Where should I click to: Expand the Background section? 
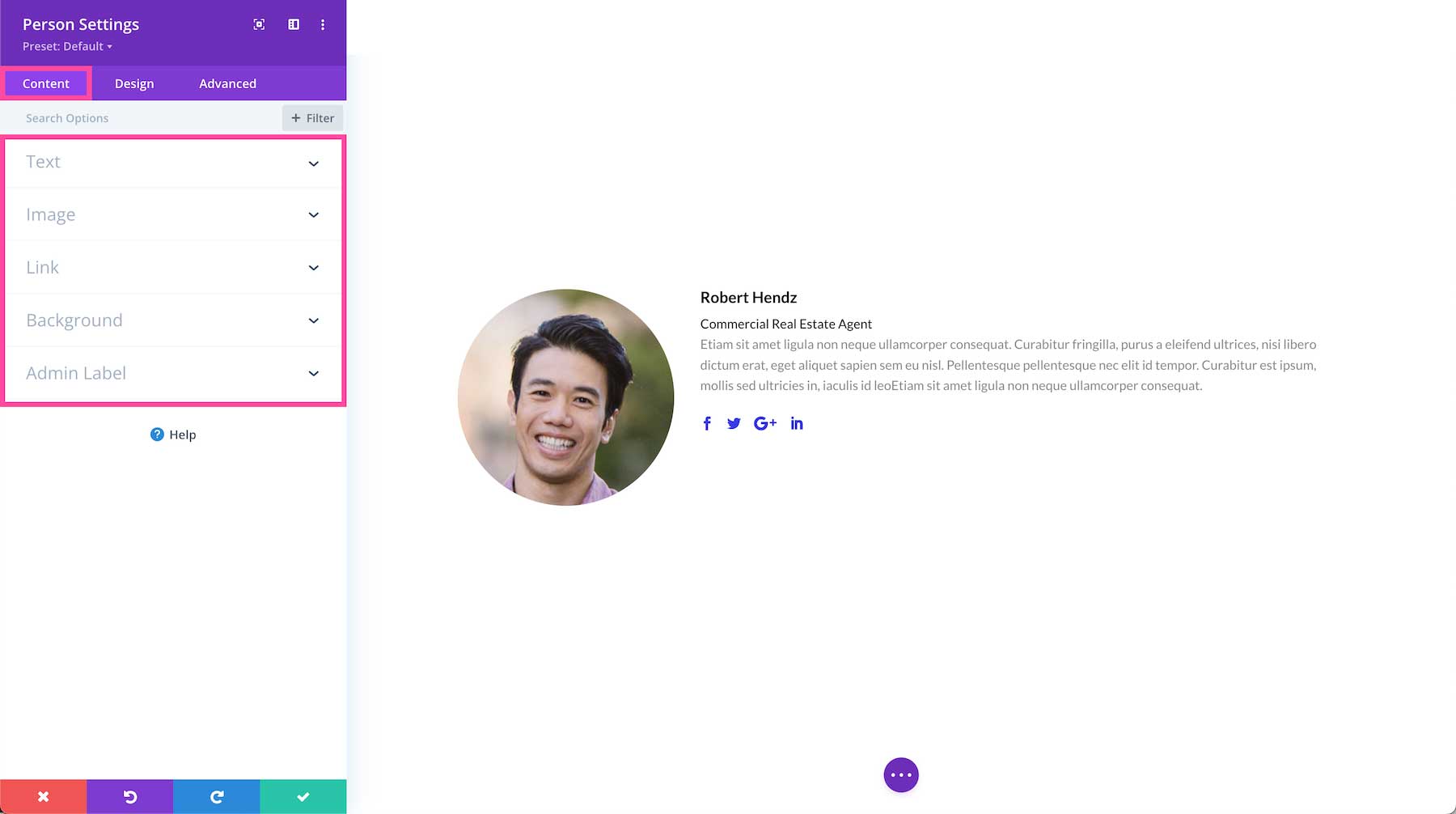coord(172,320)
